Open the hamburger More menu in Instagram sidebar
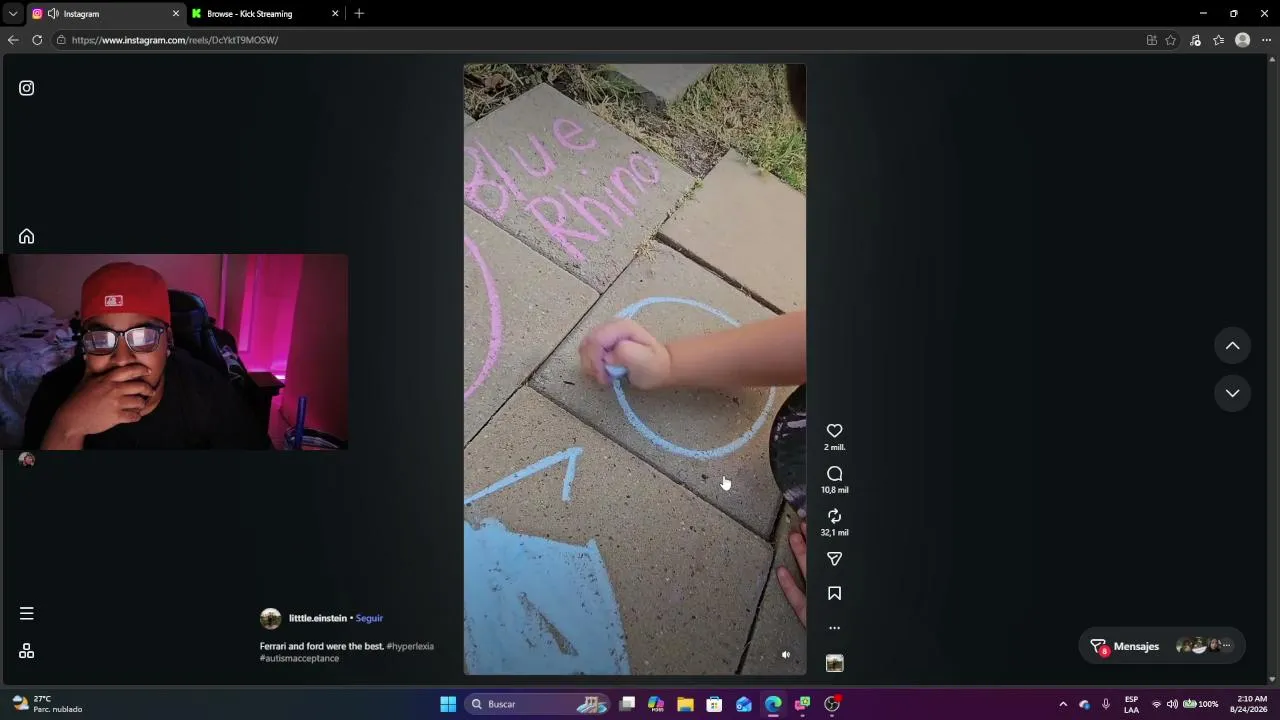 coord(27,613)
